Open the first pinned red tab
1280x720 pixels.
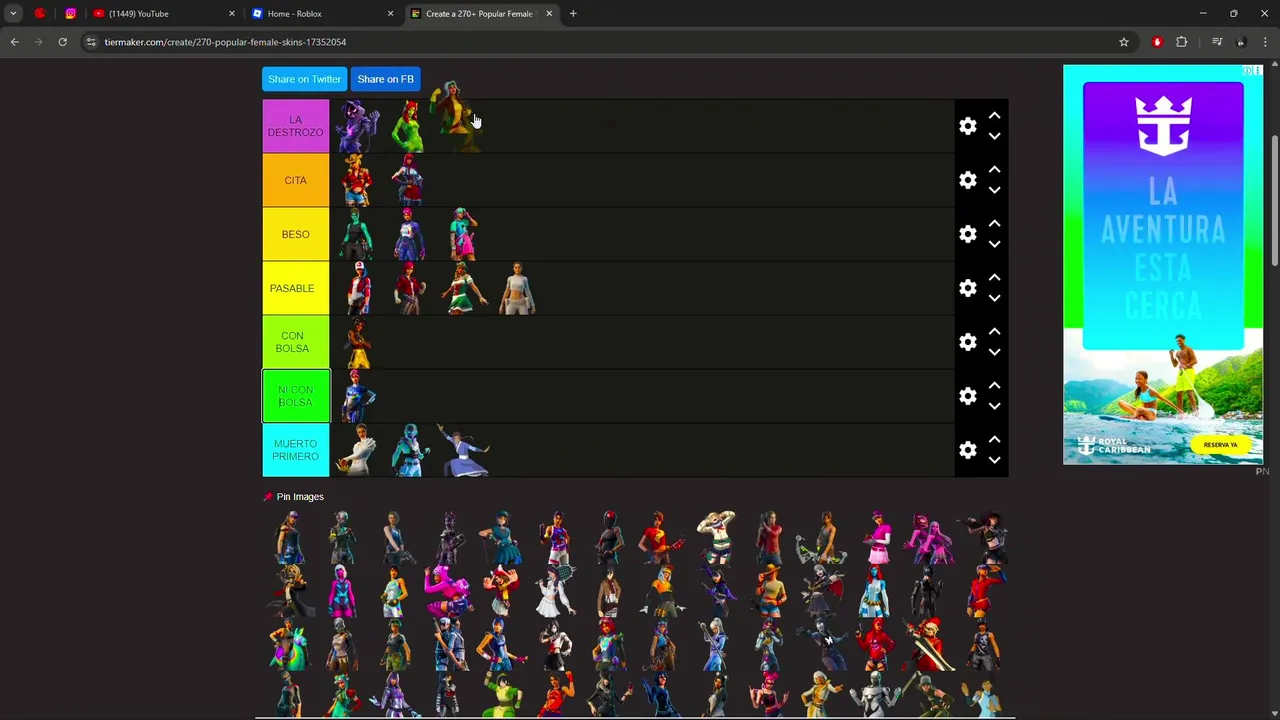[40, 14]
